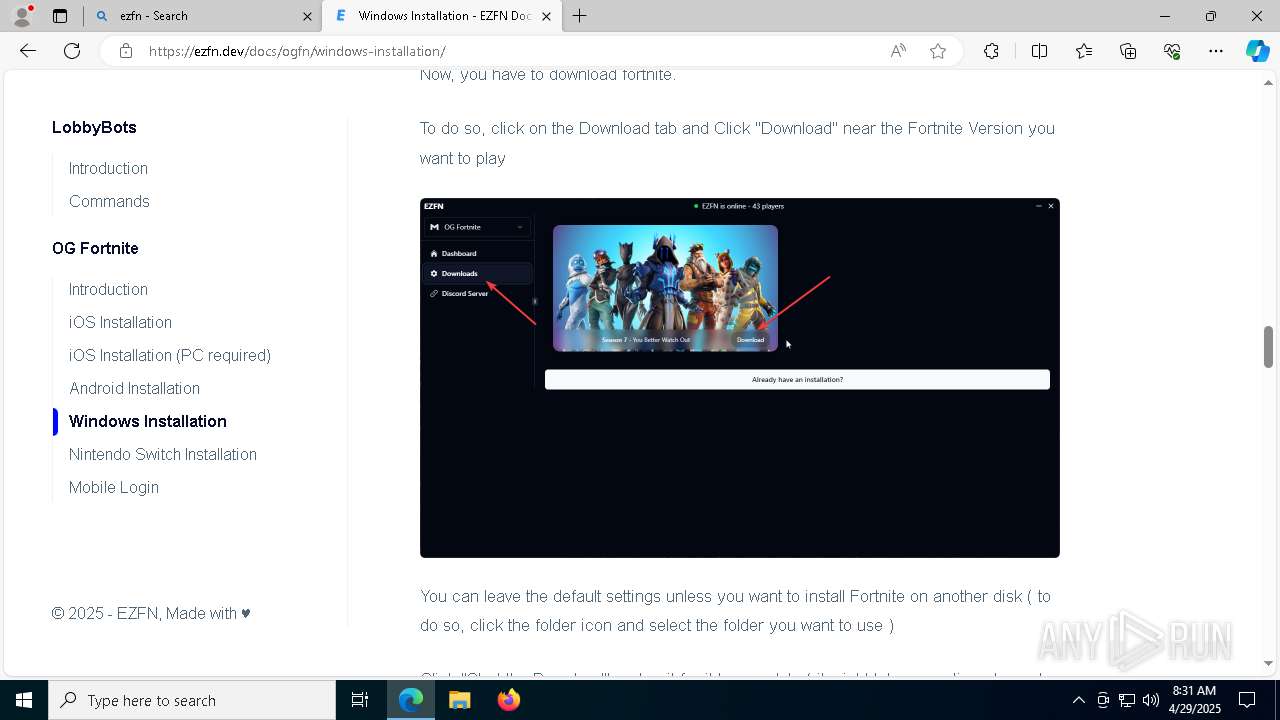
Task: Close the ezfn - Search tab
Action: click(307, 16)
